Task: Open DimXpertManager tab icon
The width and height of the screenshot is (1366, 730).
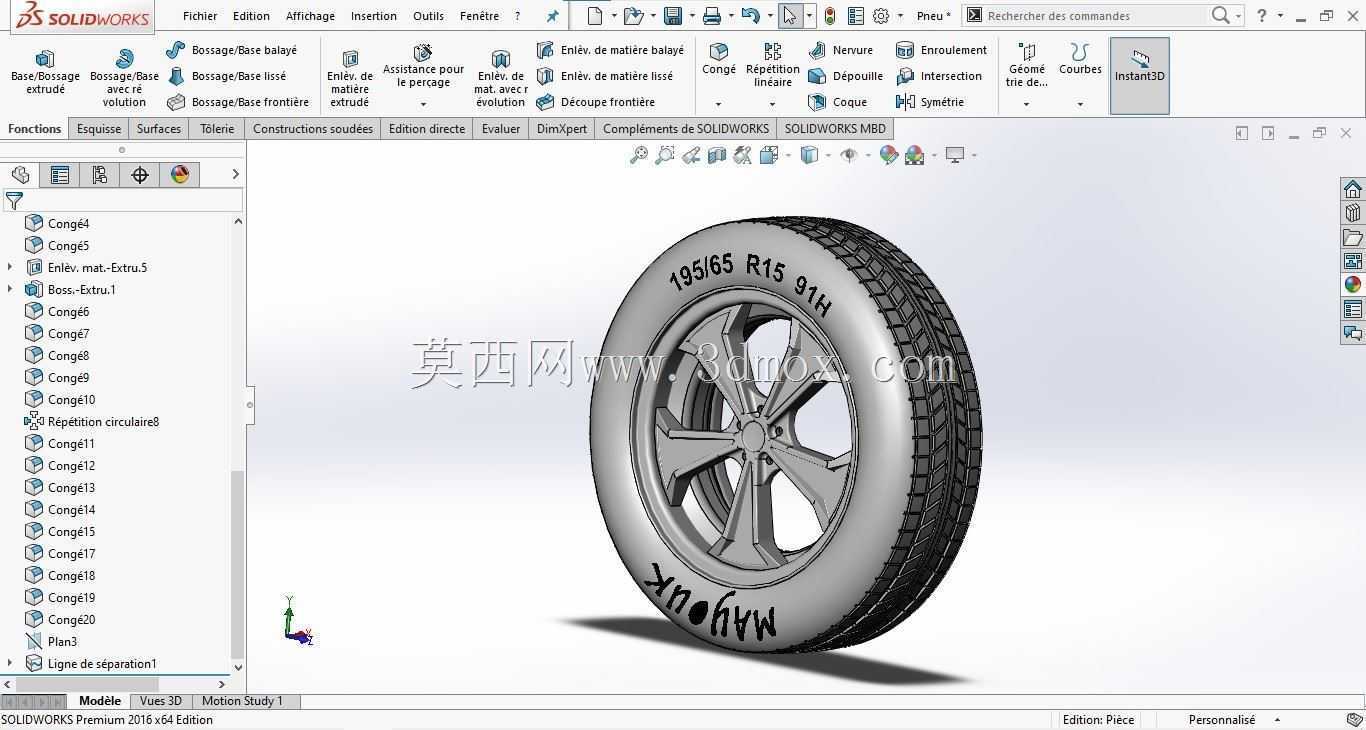Action: pos(140,175)
